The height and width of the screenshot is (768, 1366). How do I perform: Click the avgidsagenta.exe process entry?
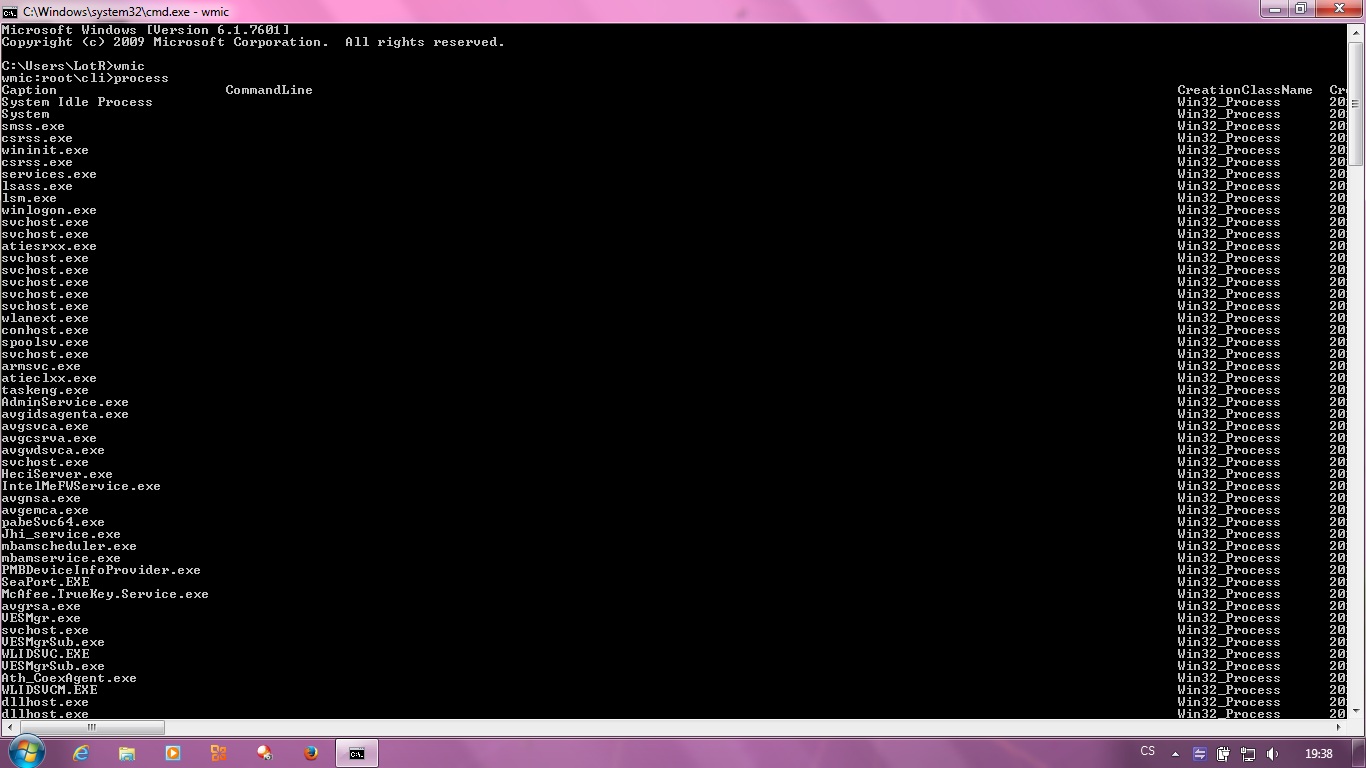click(x=65, y=414)
